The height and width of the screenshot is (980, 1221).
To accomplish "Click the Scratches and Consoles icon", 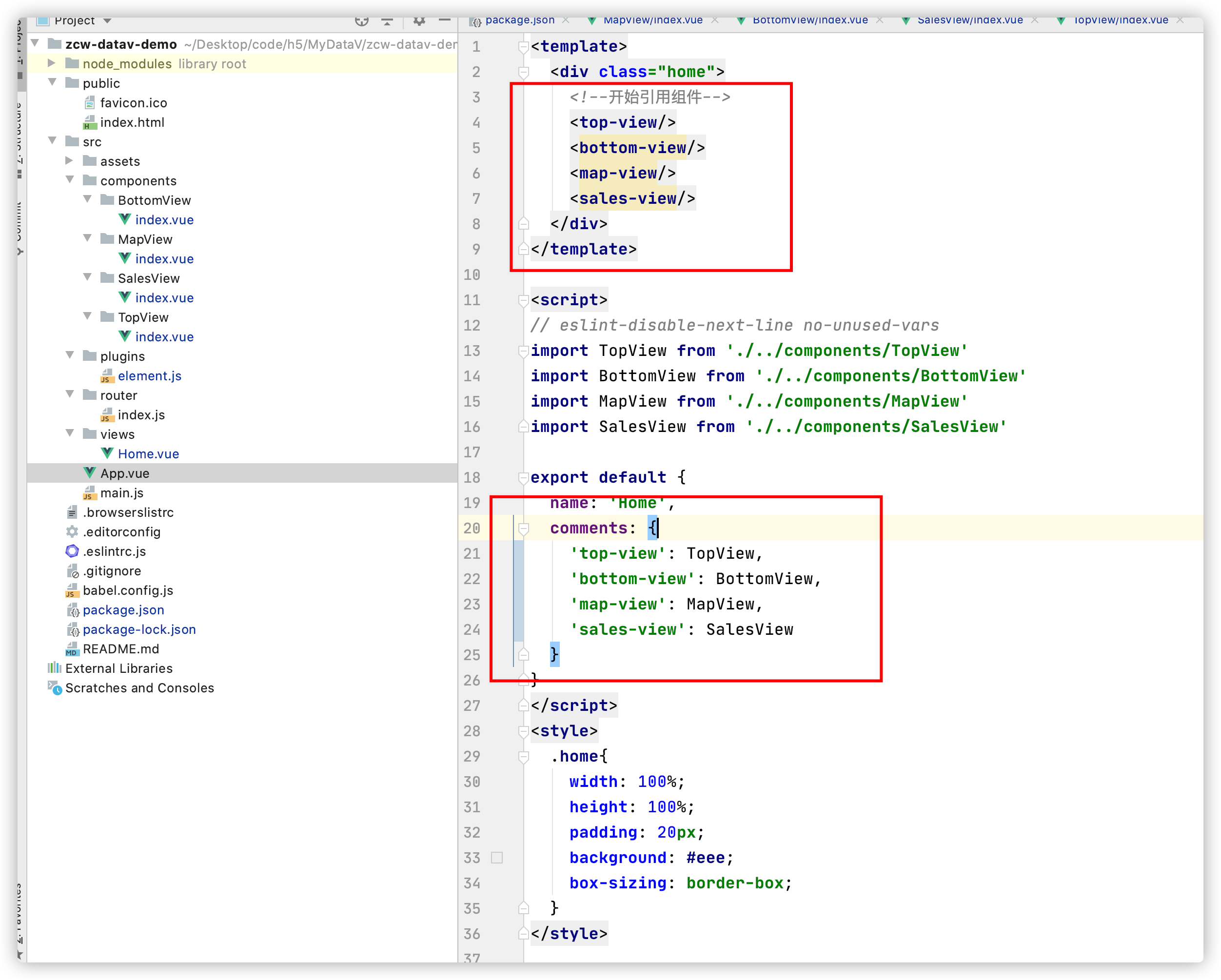I will point(55,688).
